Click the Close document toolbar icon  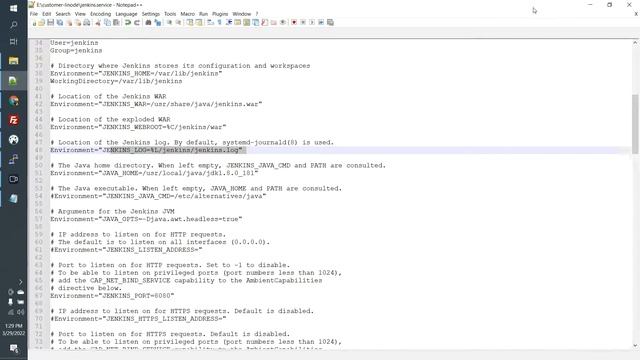click(x=69, y=23)
